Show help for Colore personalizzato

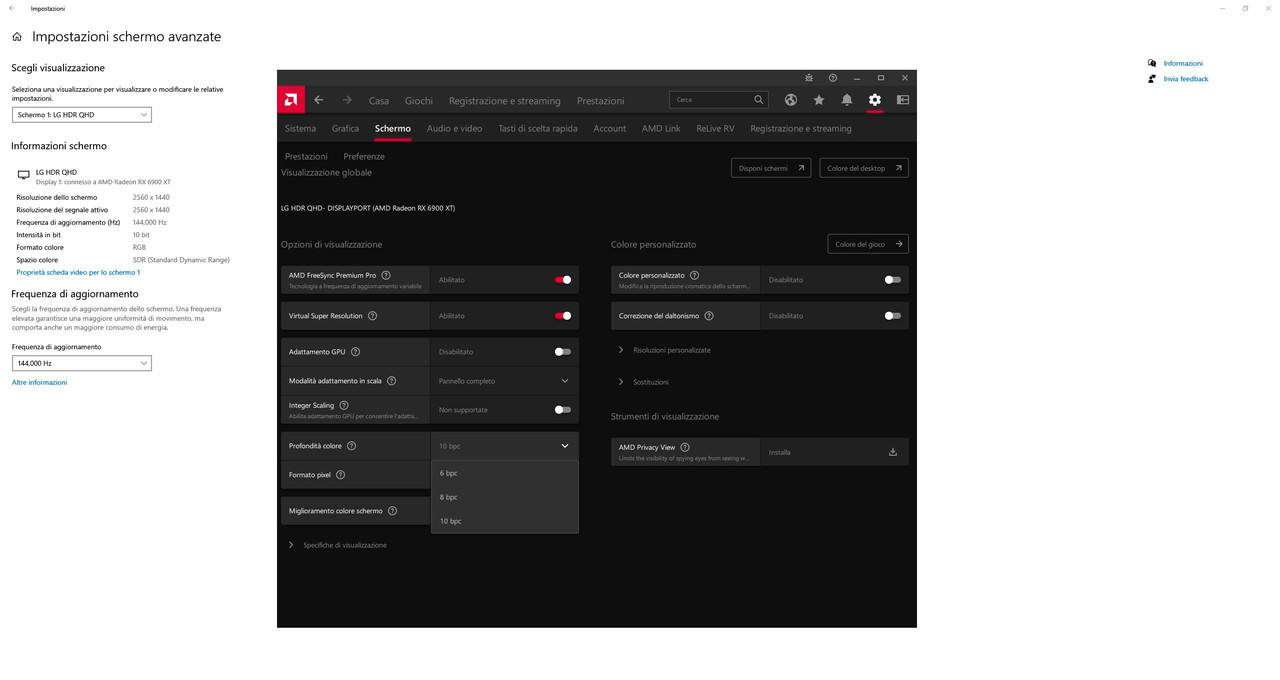point(695,275)
